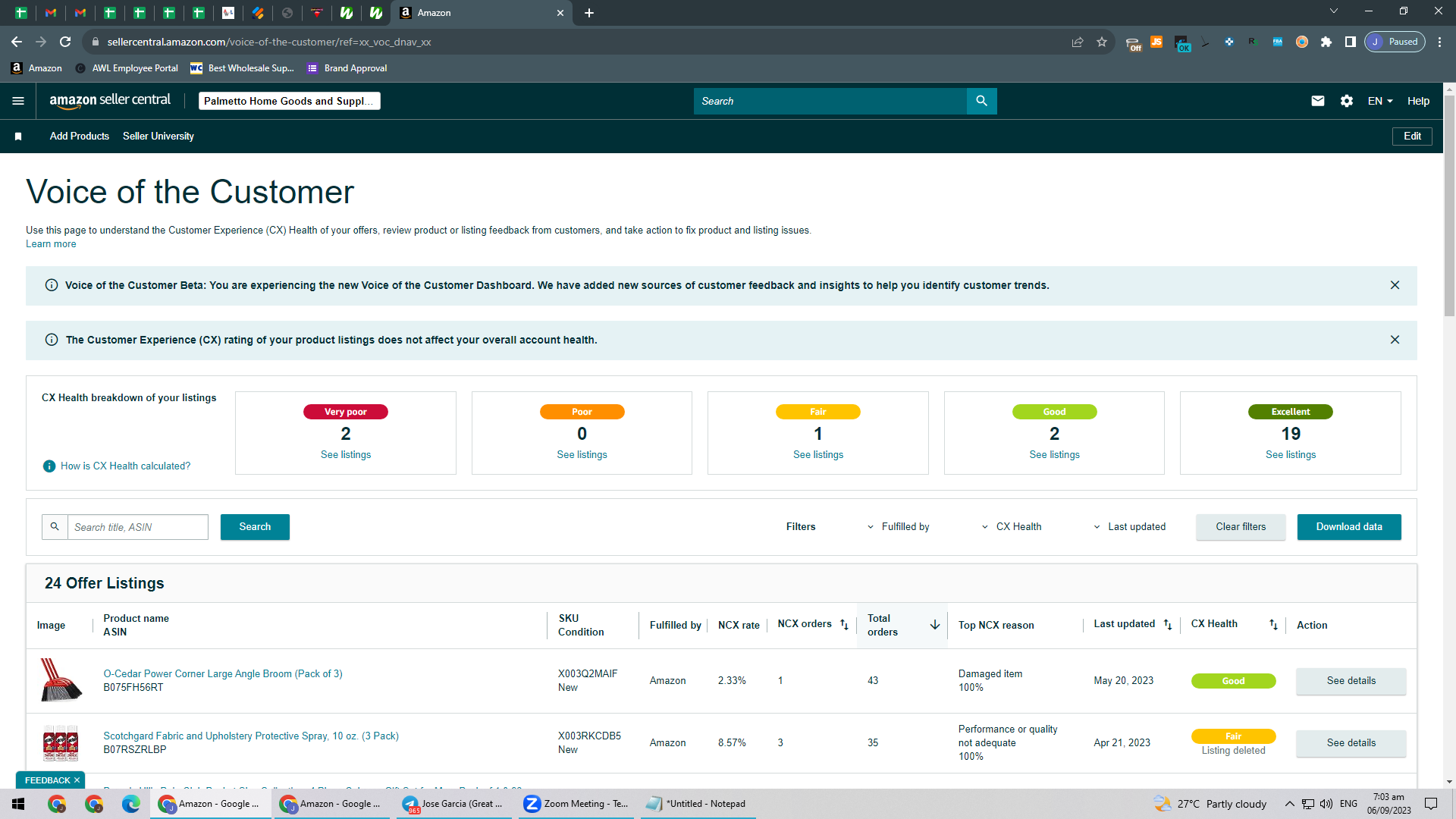This screenshot has width=1456, height=819.
Task: Open the settings gear icon
Action: coord(1347,101)
